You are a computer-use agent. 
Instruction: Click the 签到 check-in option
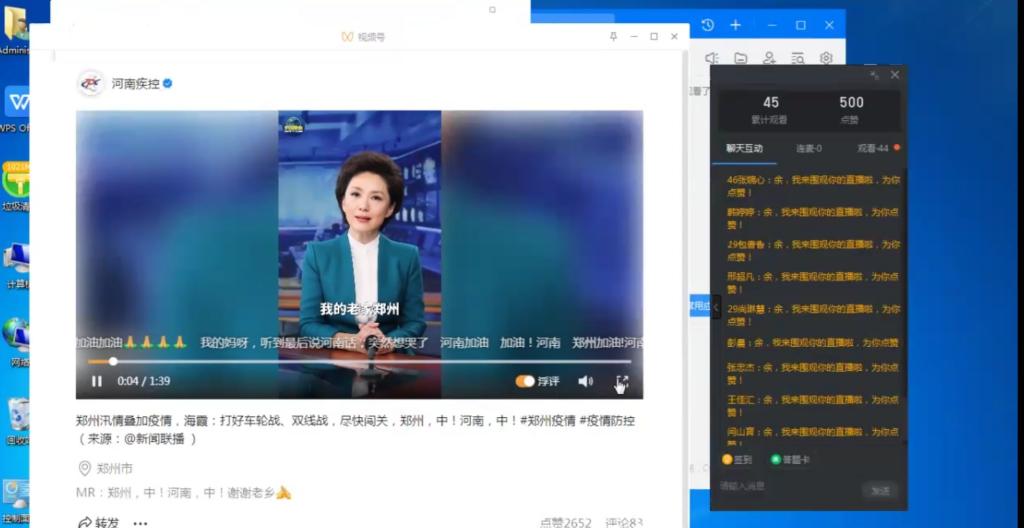coord(737,459)
